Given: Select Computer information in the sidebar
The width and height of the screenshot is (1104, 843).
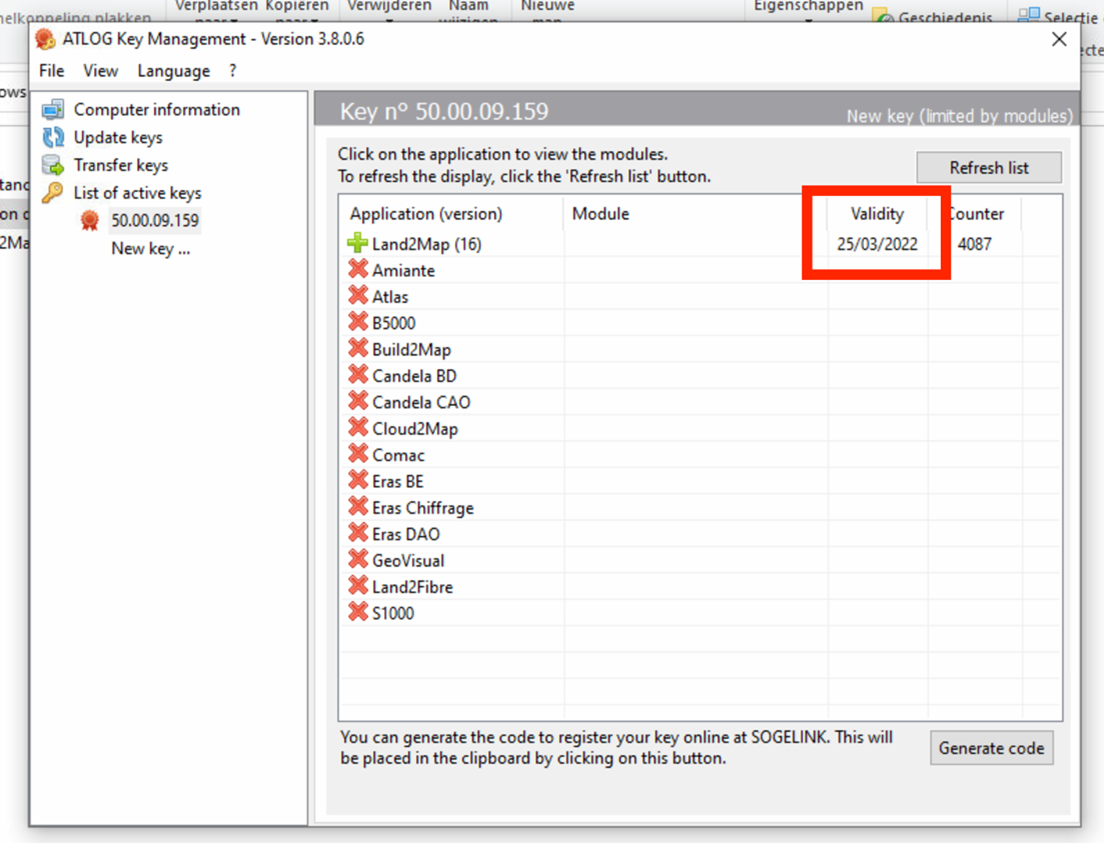Looking at the screenshot, I should point(157,110).
